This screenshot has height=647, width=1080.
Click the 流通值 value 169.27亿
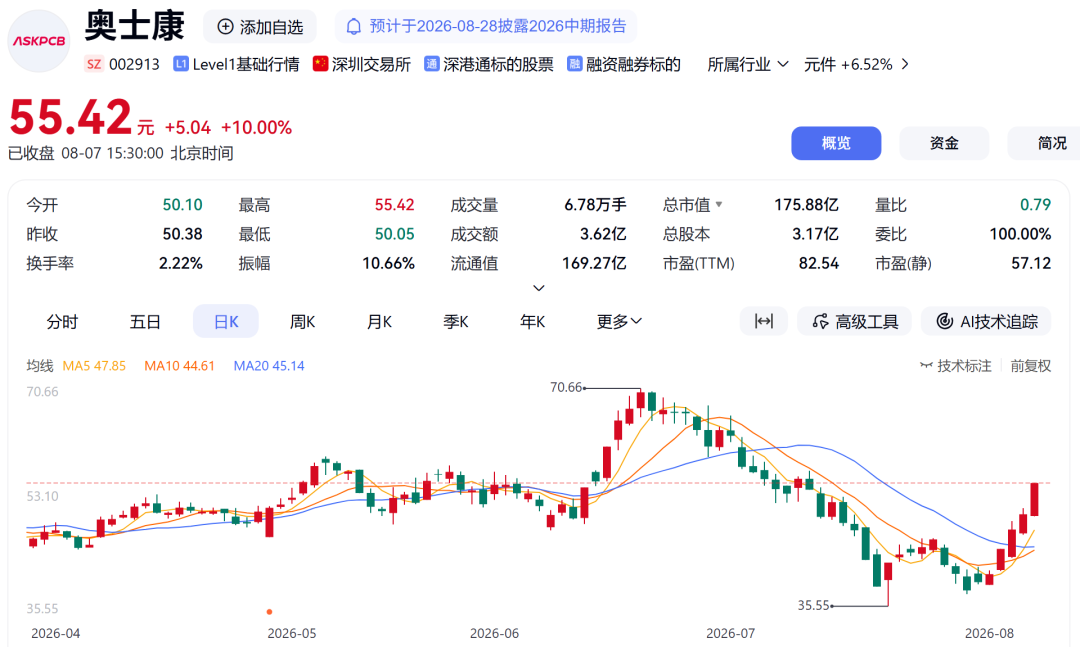(x=594, y=263)
